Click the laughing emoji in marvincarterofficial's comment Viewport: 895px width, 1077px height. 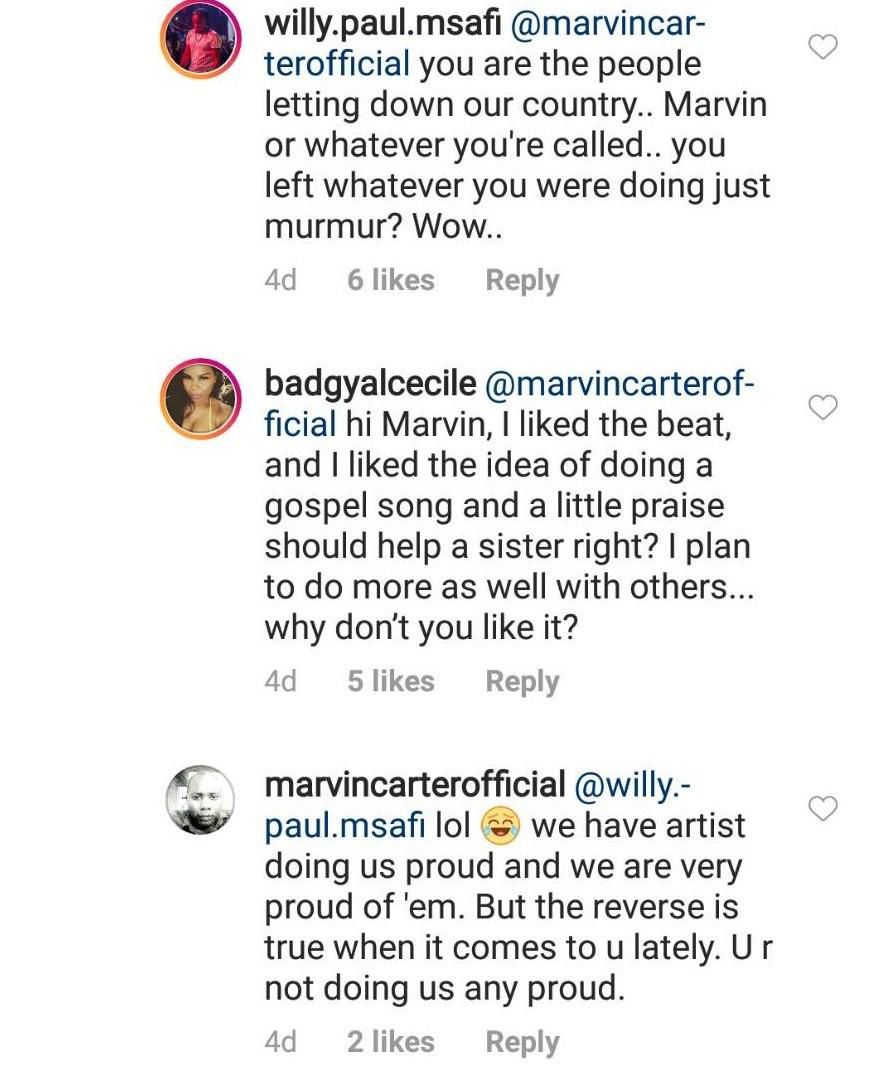click(x=501, y=826)
